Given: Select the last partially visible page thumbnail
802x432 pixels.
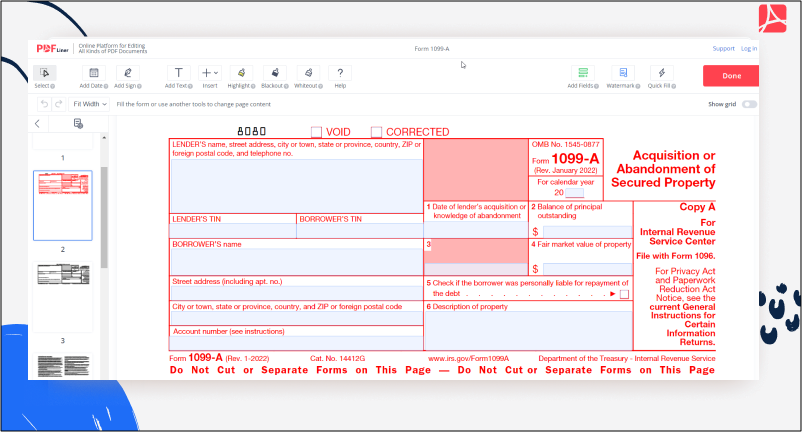Looking at the screenshot, I should [x=63, y=366].
